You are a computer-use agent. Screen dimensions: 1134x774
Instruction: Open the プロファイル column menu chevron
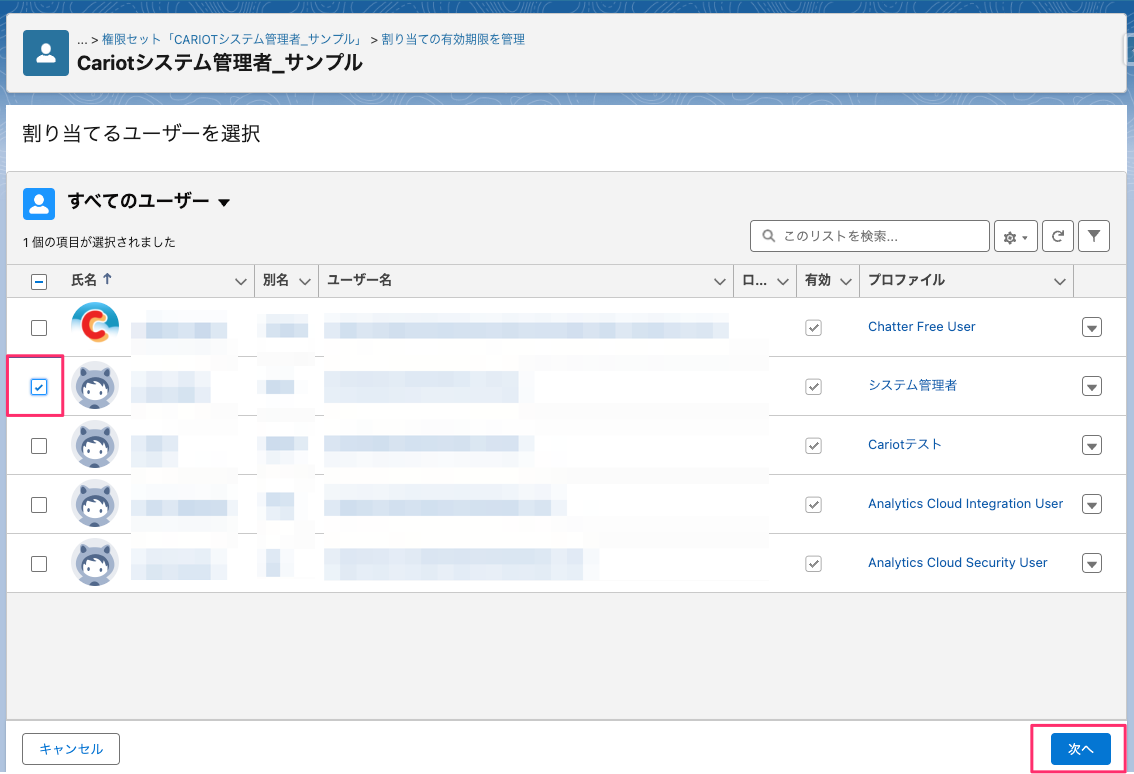coord(1060,281)
